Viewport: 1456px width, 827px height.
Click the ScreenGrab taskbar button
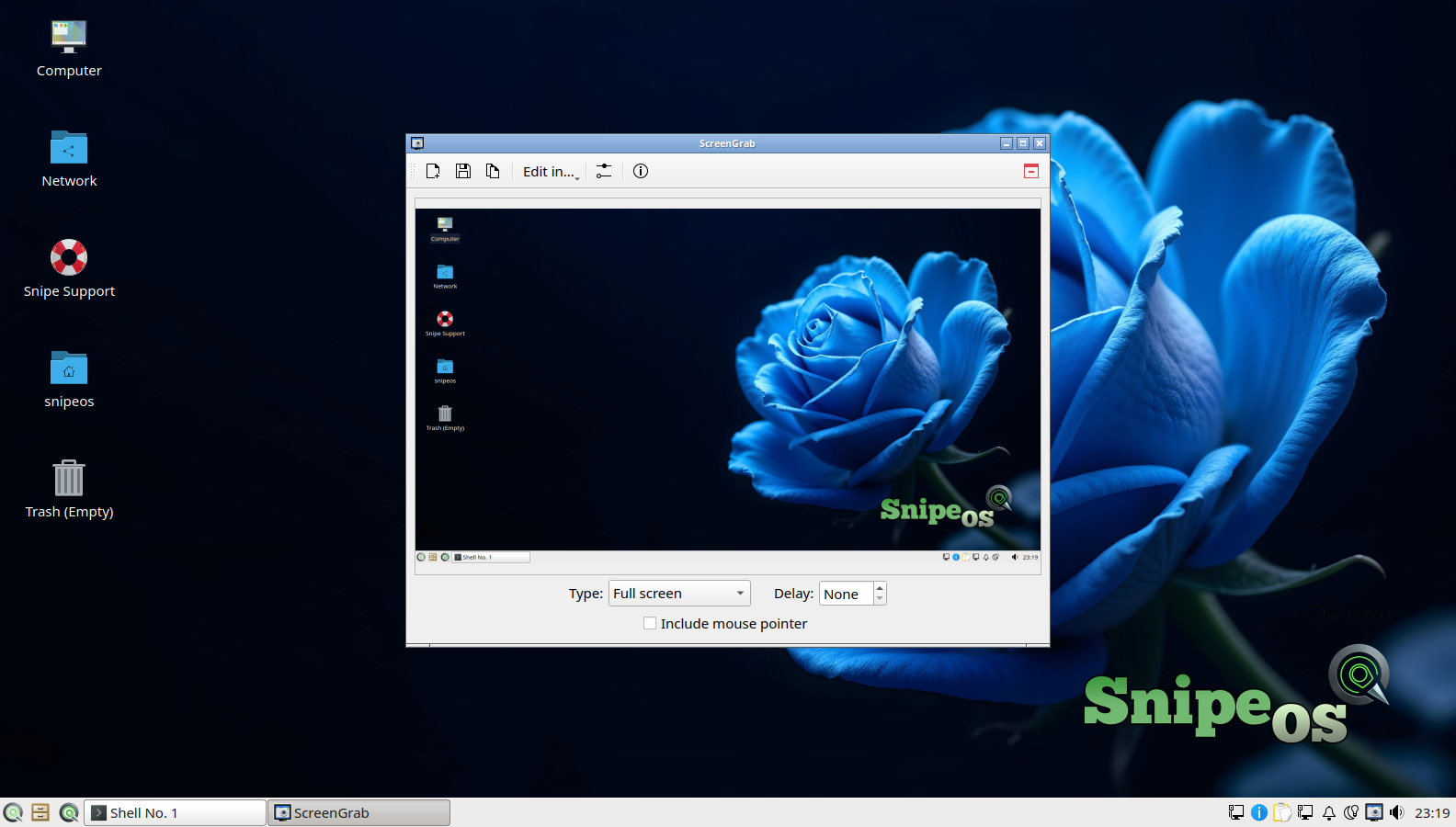click(358, 812)
